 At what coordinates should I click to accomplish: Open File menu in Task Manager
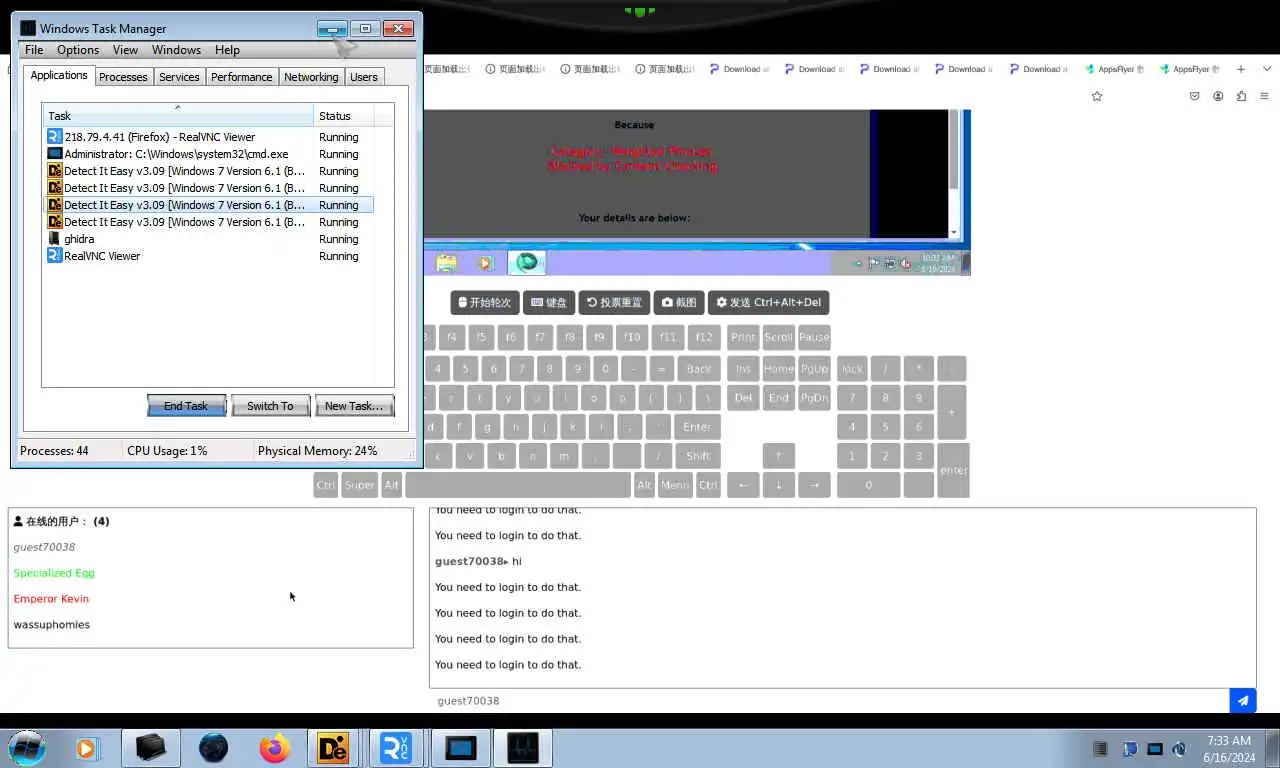point(34,50)
